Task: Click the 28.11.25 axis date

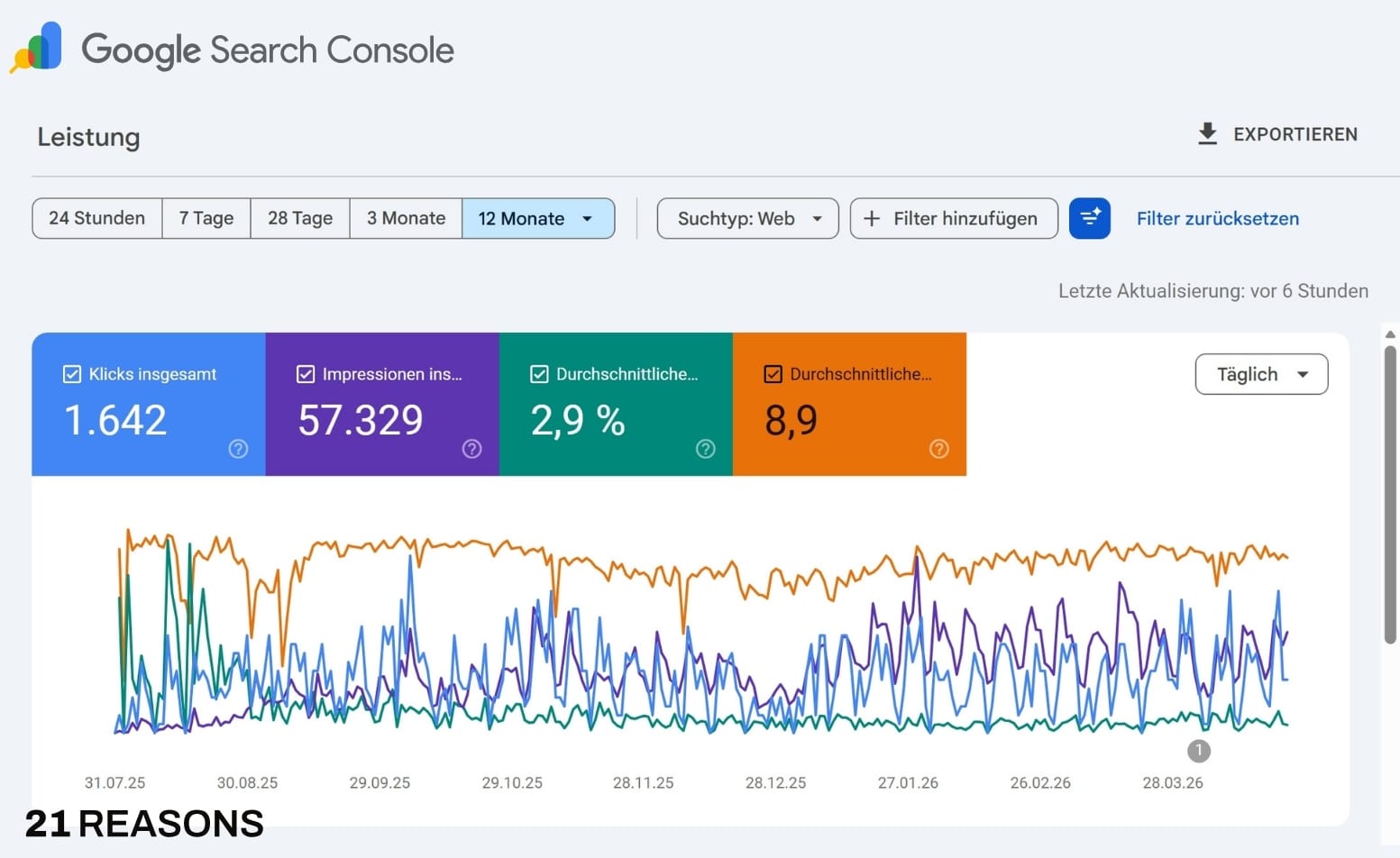Action: (x=643, y=782)
